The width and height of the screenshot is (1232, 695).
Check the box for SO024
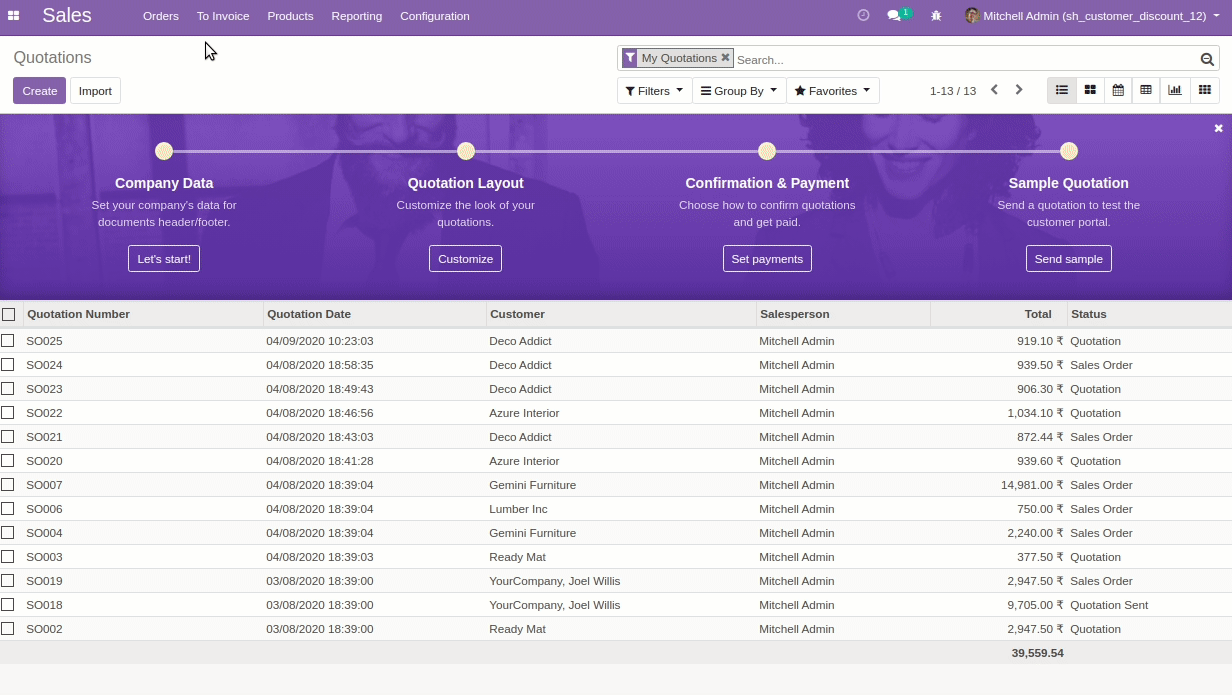tap(8, 365)
